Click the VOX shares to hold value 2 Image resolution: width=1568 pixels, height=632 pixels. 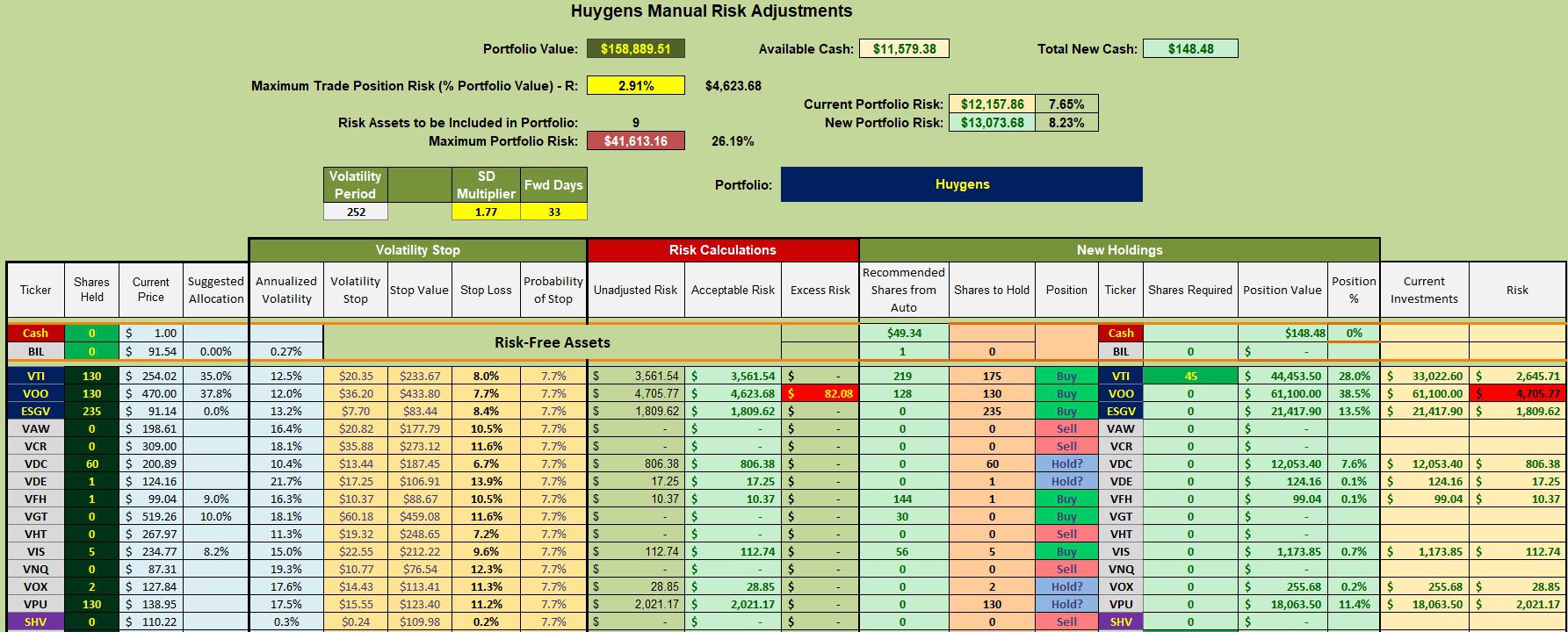992,586
